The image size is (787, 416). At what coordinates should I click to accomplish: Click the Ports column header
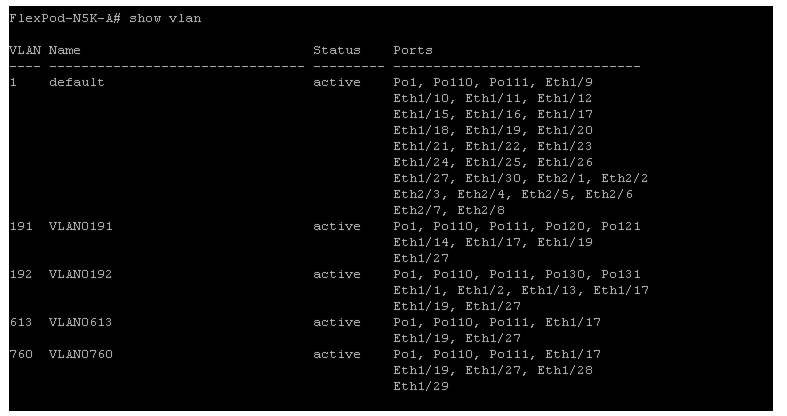click(413, 50)
